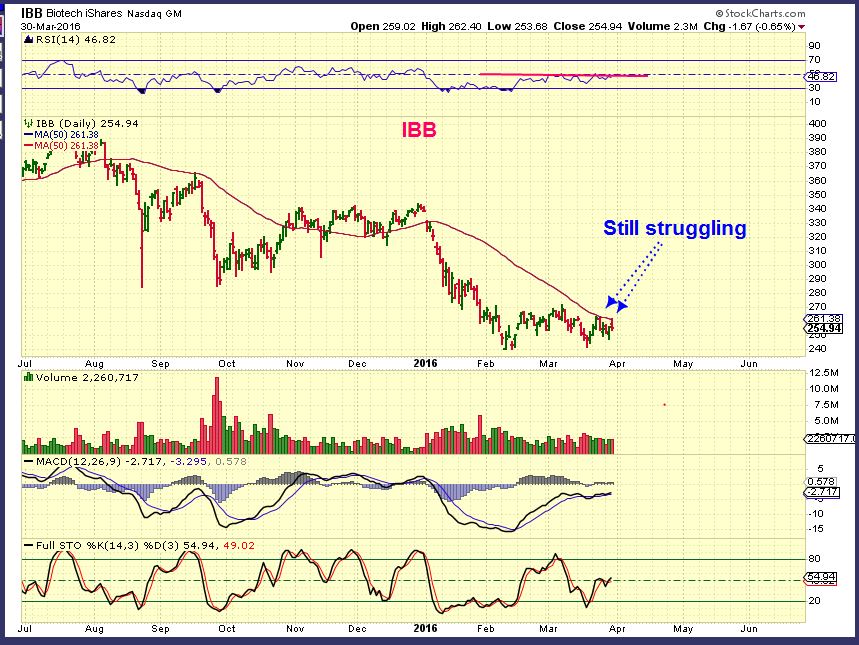Click the 'High 262.40' value
This screenshot has width=859, height=645.
[x=451, y=26]
